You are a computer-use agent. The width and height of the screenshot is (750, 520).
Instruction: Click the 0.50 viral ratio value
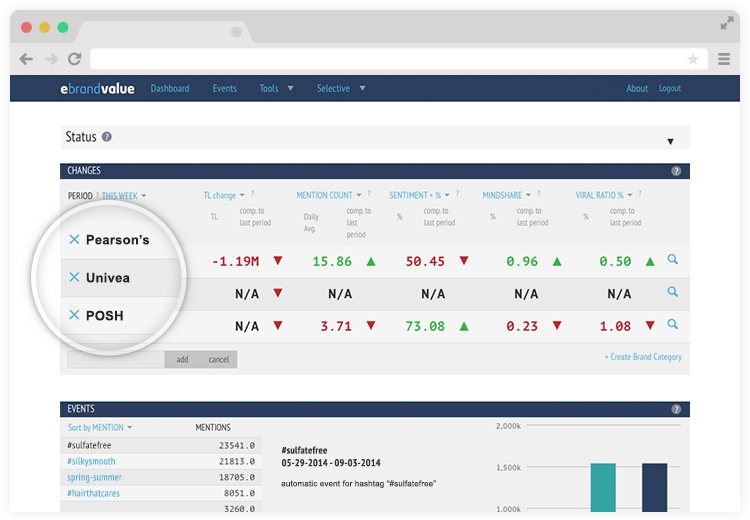615,261
